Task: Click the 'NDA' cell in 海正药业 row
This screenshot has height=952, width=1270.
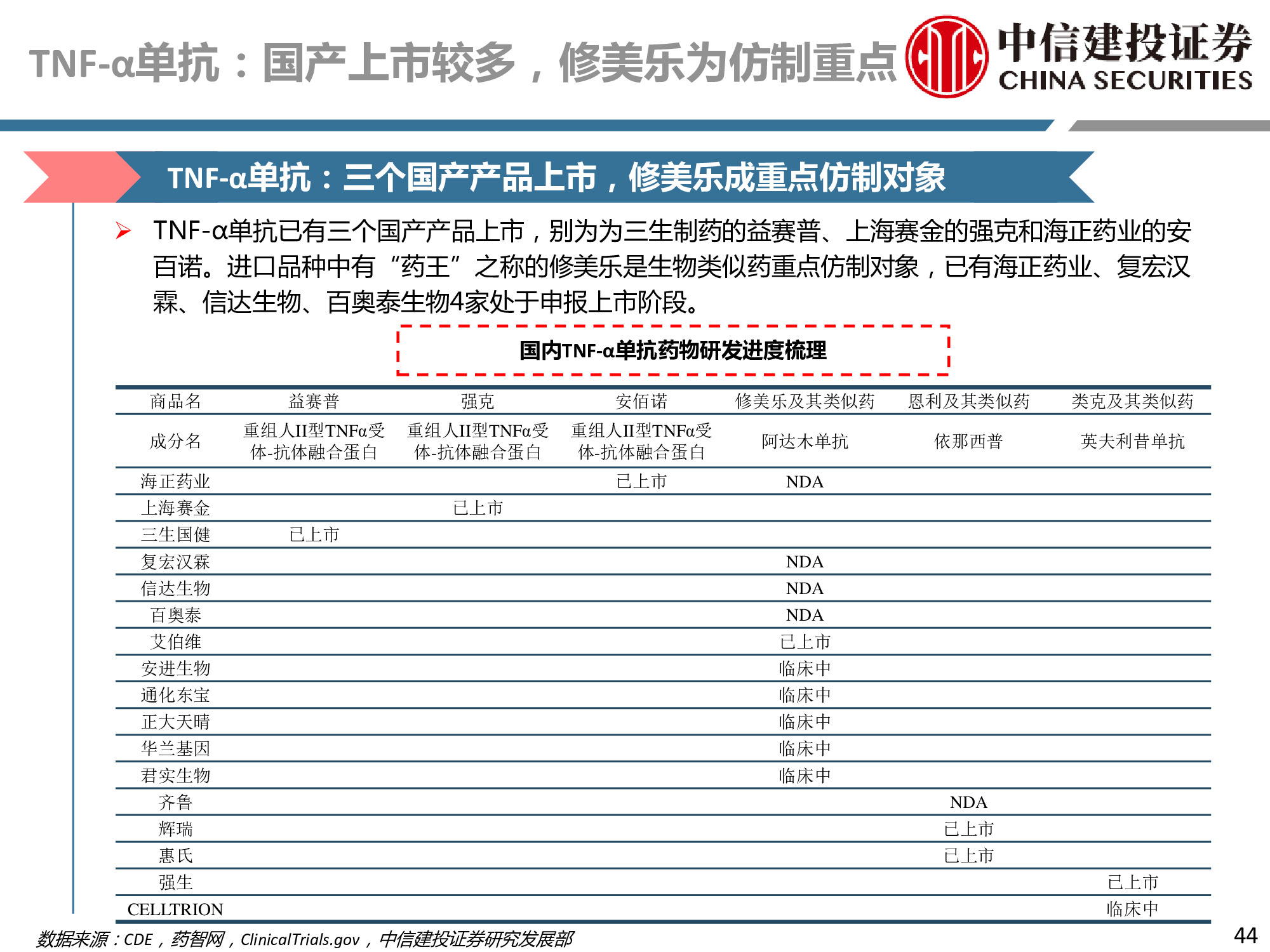Action: point(805,482)
